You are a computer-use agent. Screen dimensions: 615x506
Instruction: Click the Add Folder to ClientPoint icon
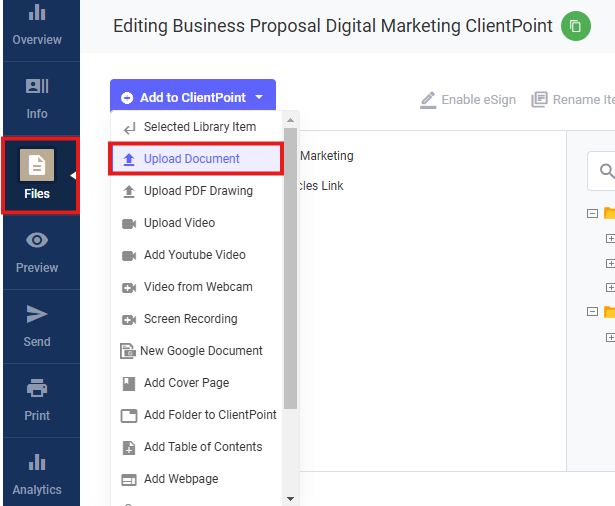coord(129,415)
